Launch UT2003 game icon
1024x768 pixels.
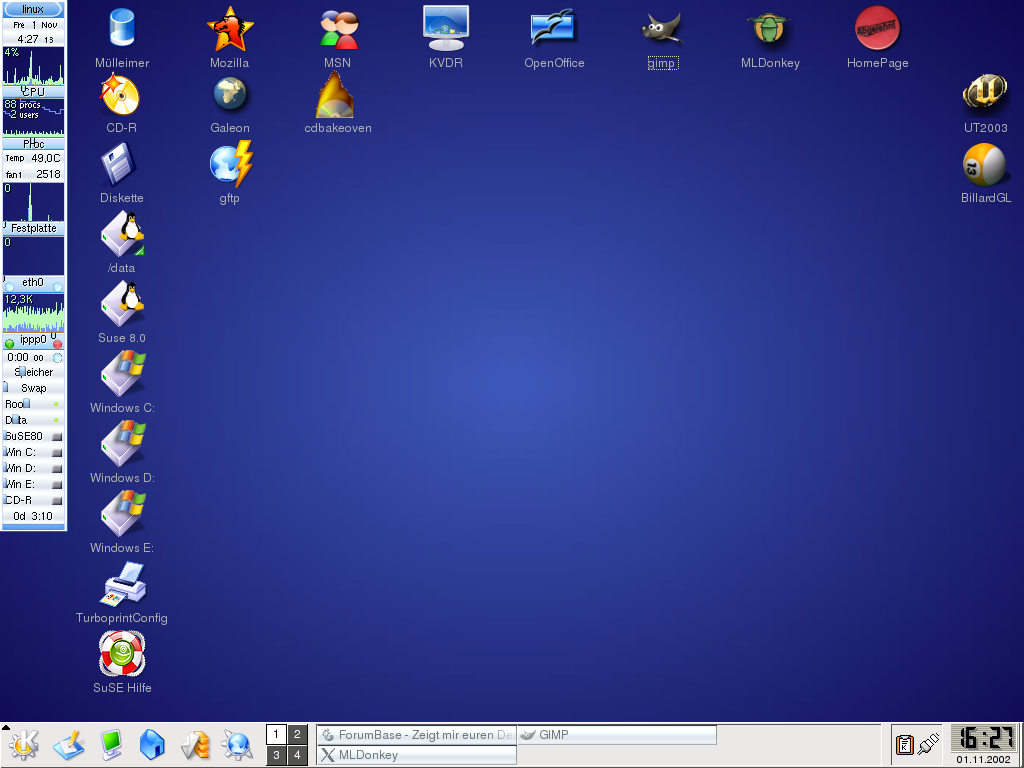point(985,94)
